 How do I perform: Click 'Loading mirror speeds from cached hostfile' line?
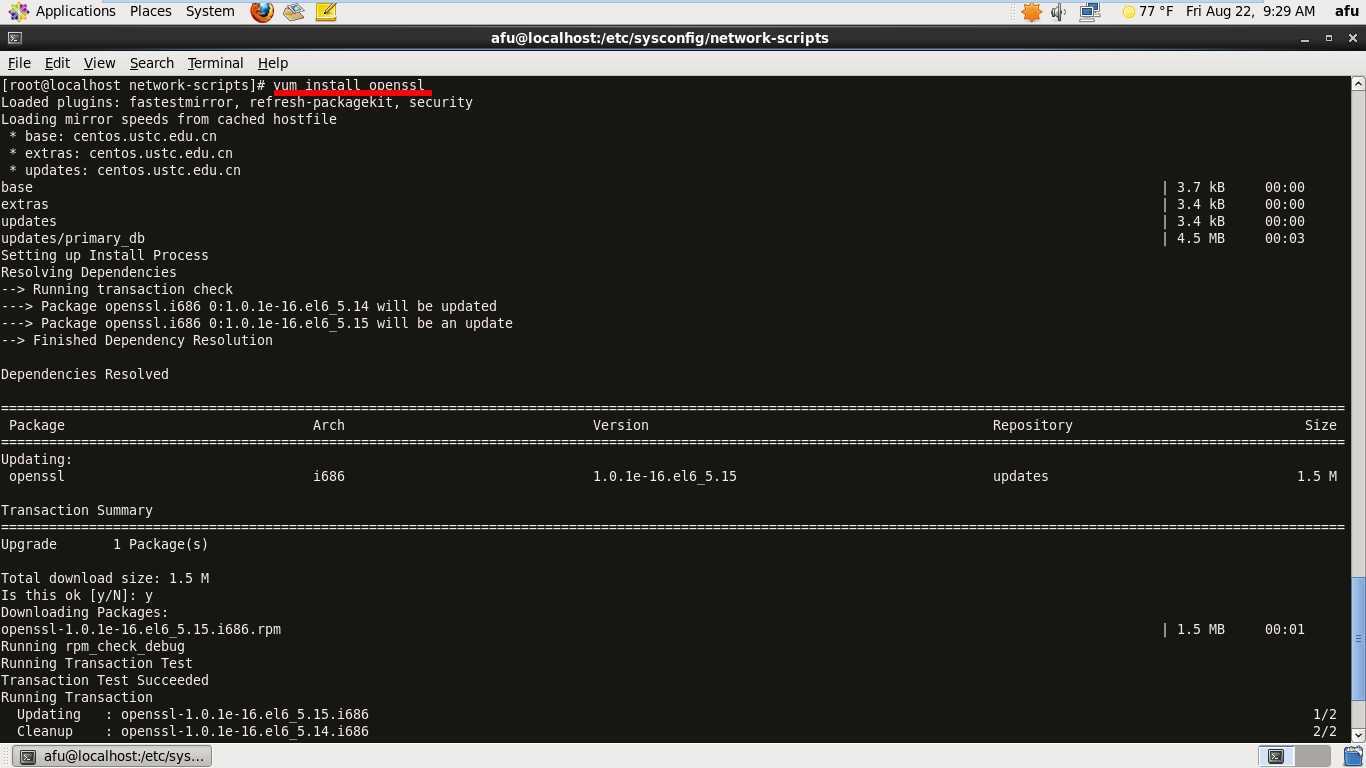coord(169,119)
